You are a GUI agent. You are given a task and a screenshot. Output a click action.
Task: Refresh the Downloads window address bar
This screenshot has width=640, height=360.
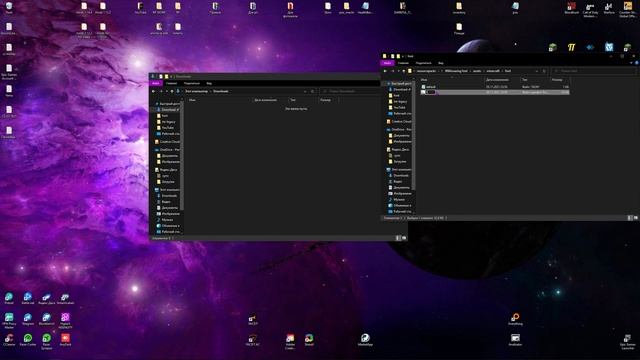pyautogui.click(x=313, y=91)
